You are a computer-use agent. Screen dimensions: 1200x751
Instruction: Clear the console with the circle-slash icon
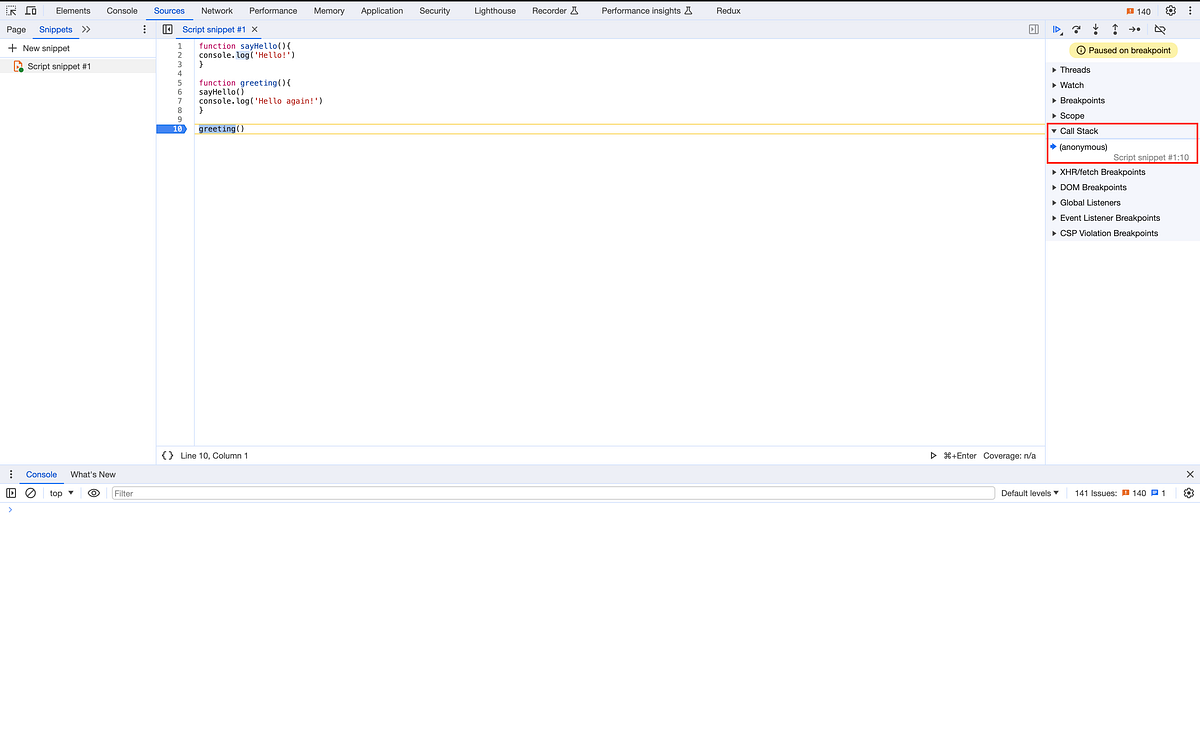tap(30, 492)
